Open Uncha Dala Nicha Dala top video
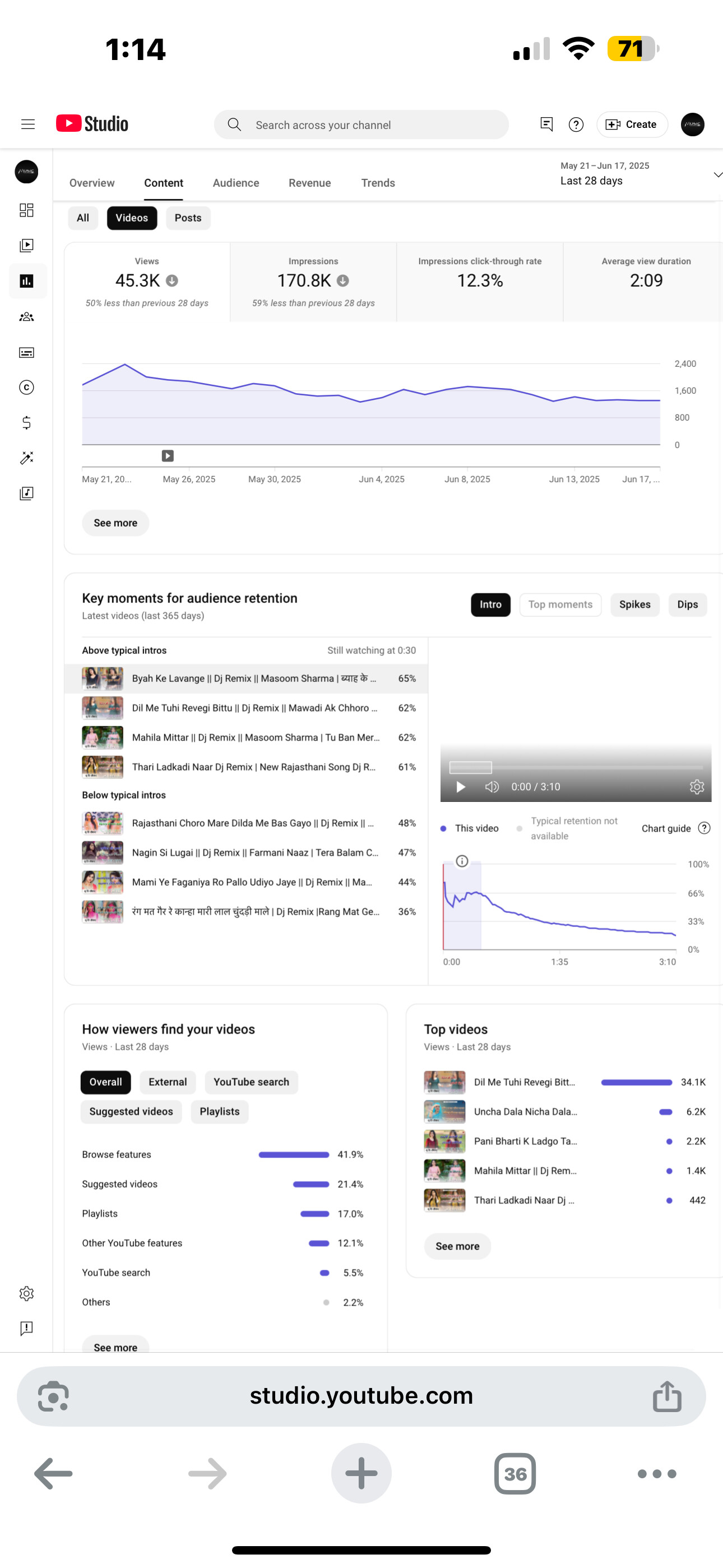This screenshot has height=1568, width=723. pos(564,1112)
